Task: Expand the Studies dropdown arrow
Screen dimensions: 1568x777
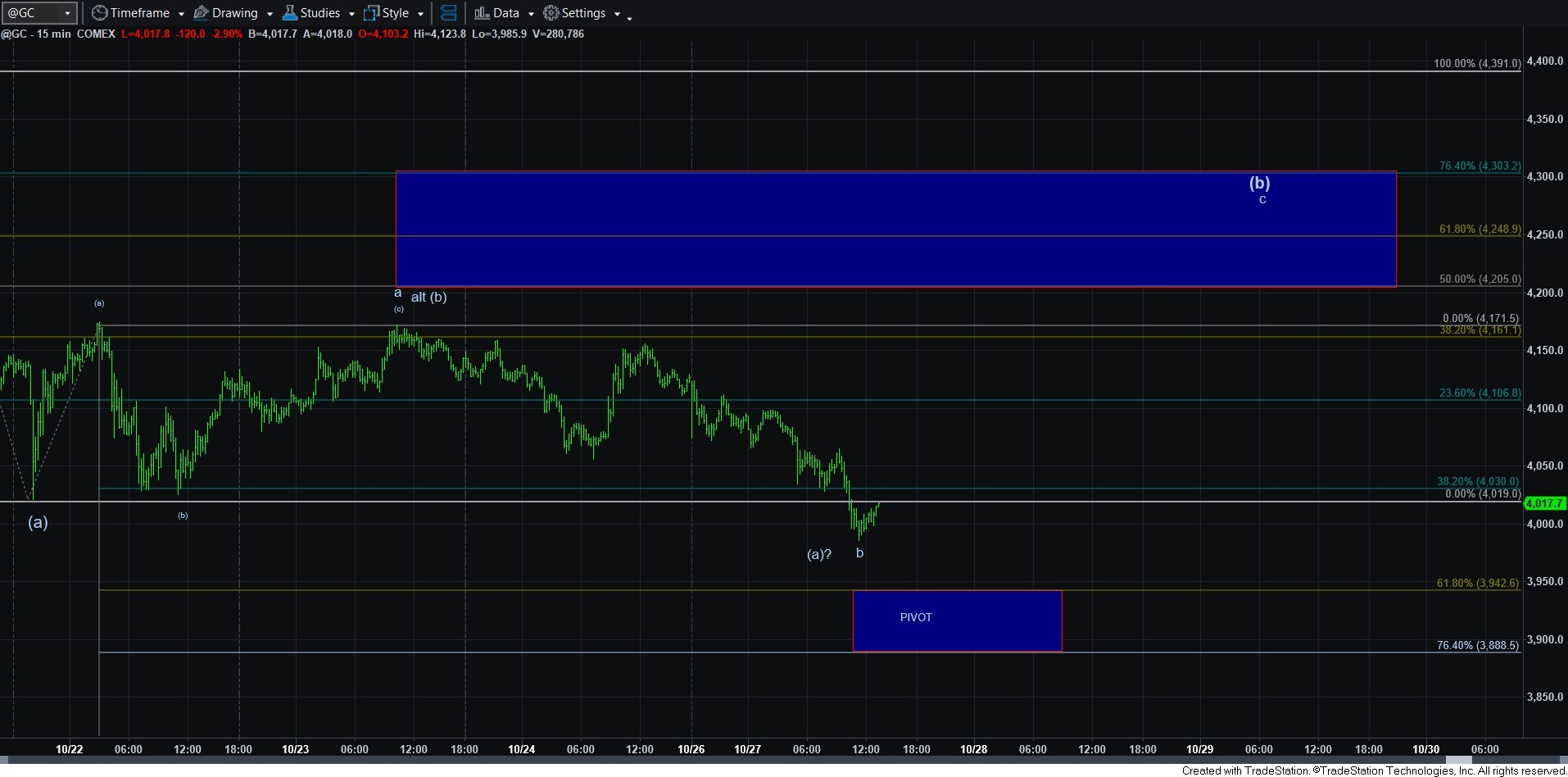Action: pyautogui.click(x=351, y=14)
